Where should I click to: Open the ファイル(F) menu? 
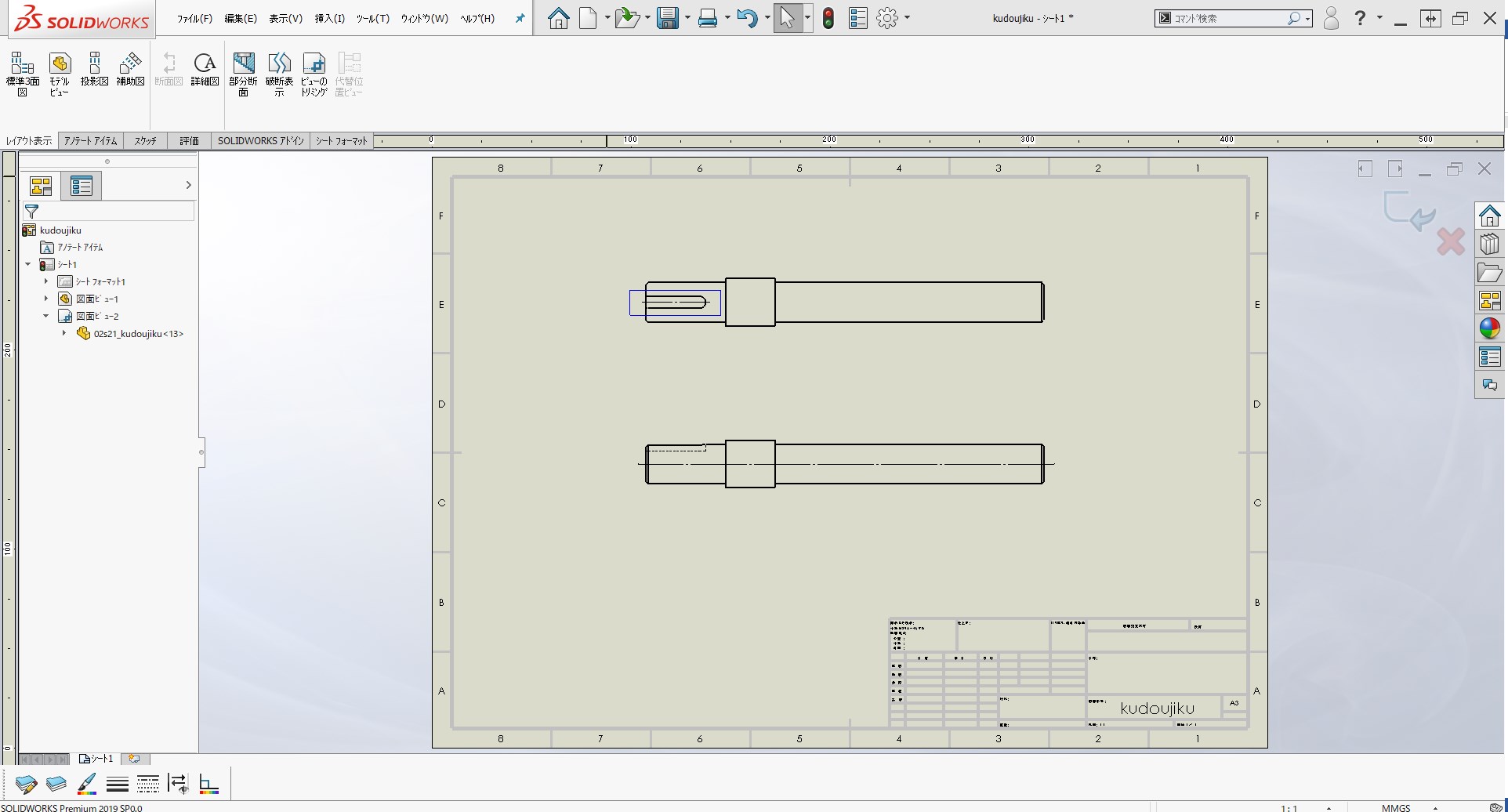(x=194, y=18)
